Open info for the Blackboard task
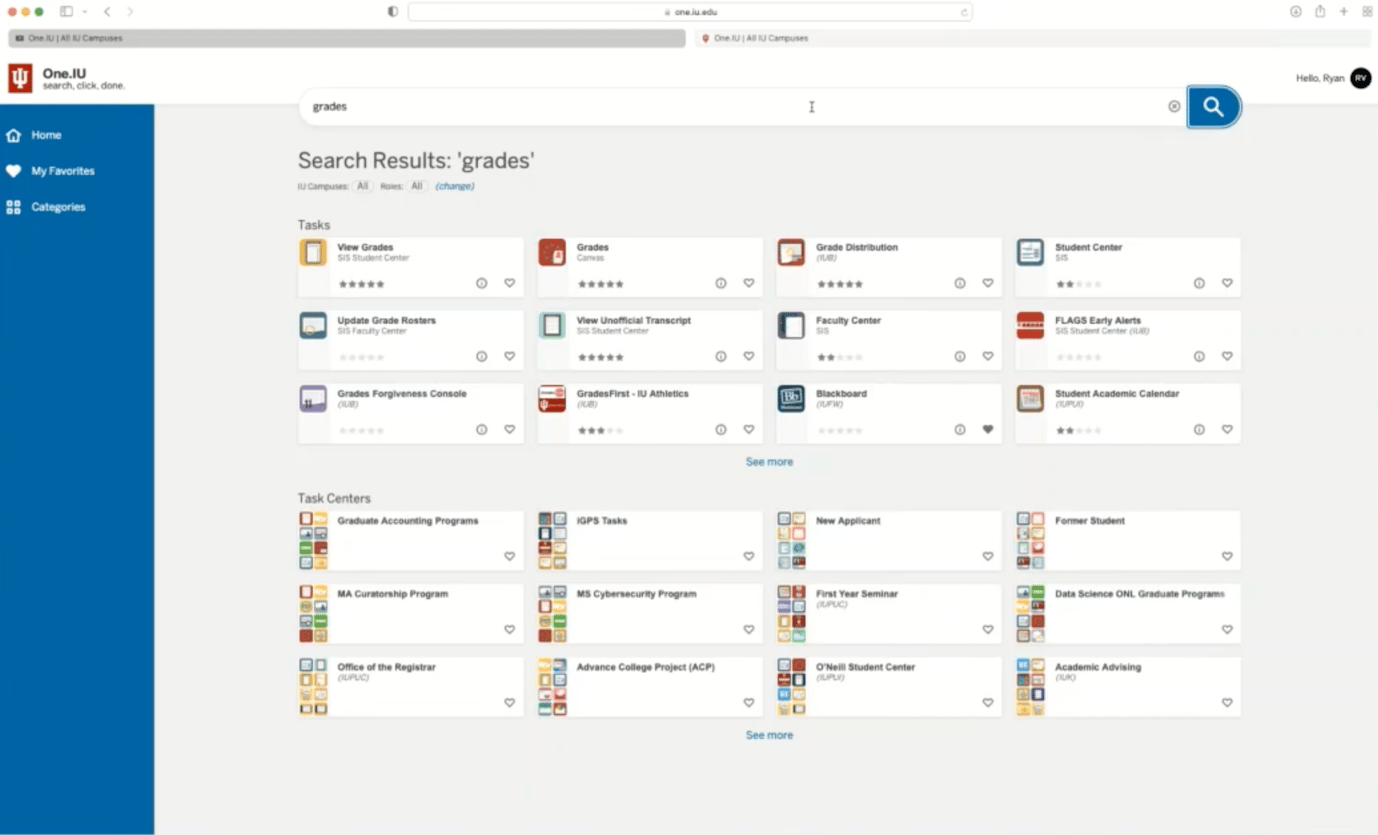 pyautogui.click(x=959, y=429)
